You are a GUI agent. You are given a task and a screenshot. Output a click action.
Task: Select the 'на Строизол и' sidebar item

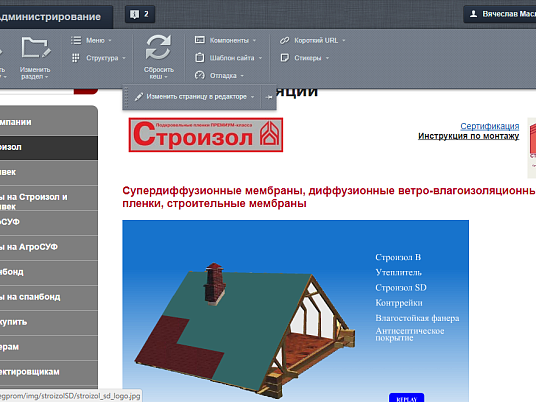tap(49, 198)
